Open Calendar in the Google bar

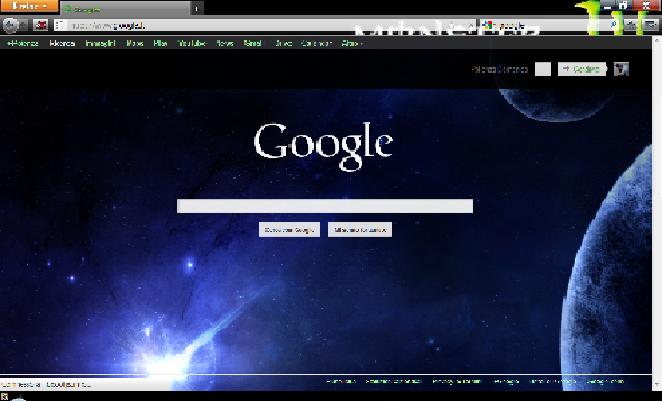pyautogui.click(x=316, y=43)
